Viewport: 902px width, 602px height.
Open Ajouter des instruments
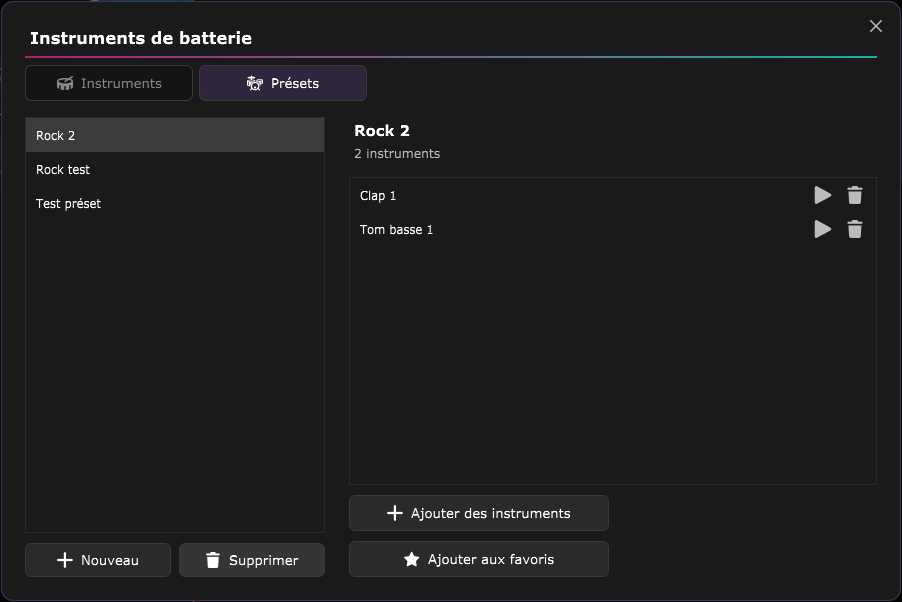[479, 513]
